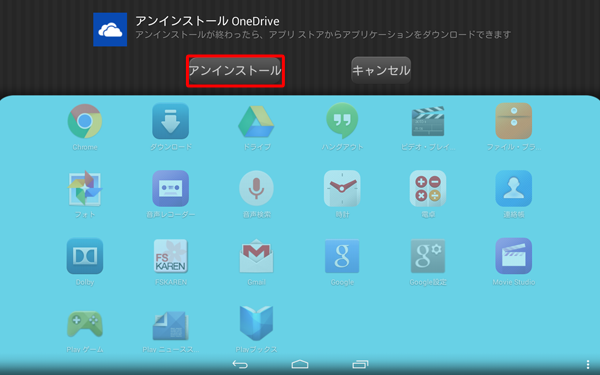Image resolution: width=600 pixels, height=375 pixels.
Task: Launch Movie Studio app
Action: point(514,256)
